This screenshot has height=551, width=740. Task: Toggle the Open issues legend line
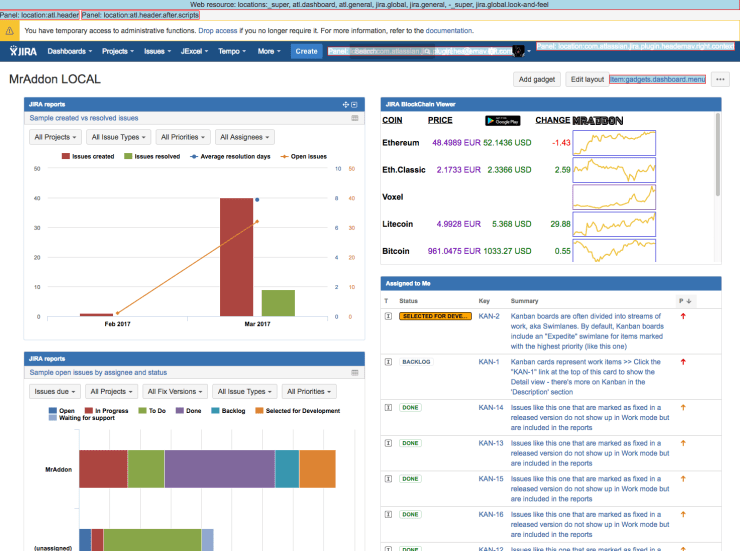[304, 157]
